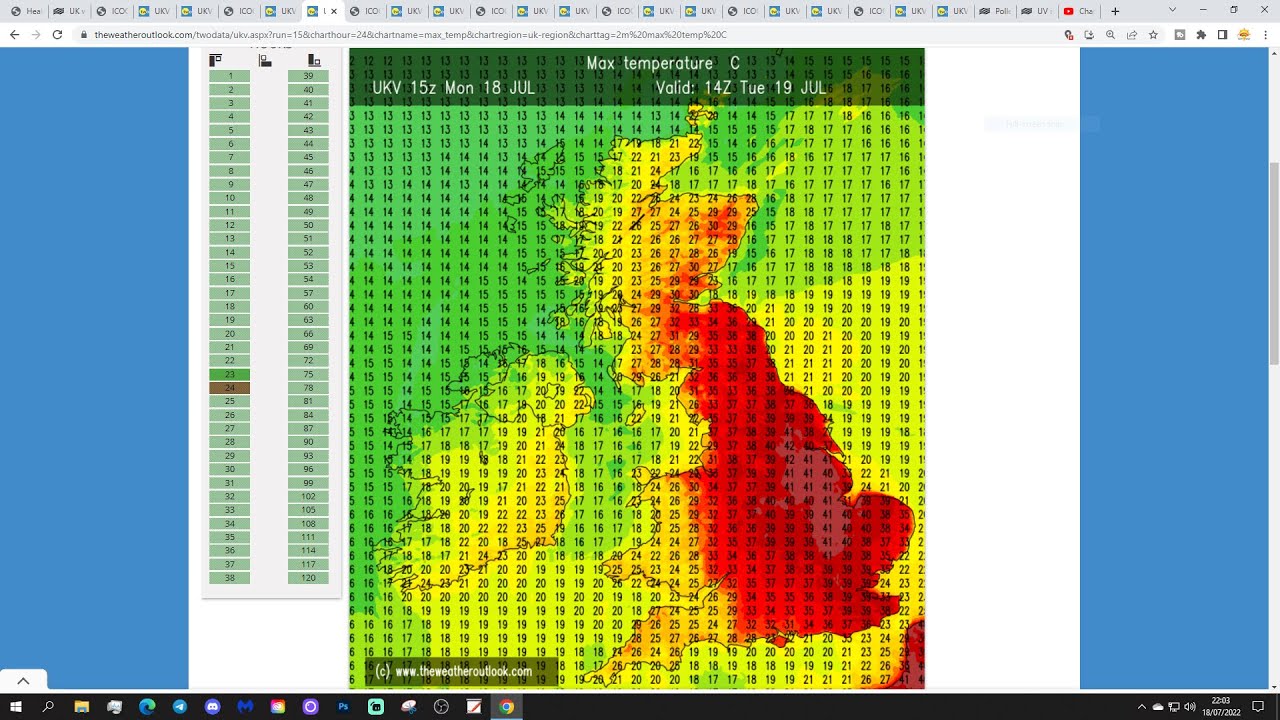Select forecast hour 57 button
The height and width of the screenshot is (720, 1280).
click(x=308, y=293)
